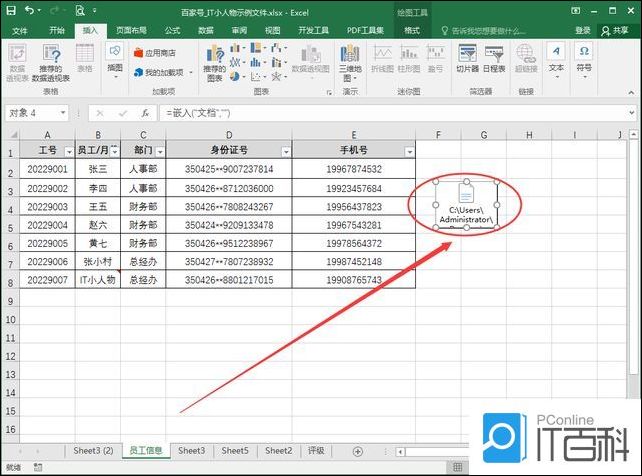Screen dimensions: 642x476
Task: Switch to the Sheet5 worksheet tab
Action: 235,451
